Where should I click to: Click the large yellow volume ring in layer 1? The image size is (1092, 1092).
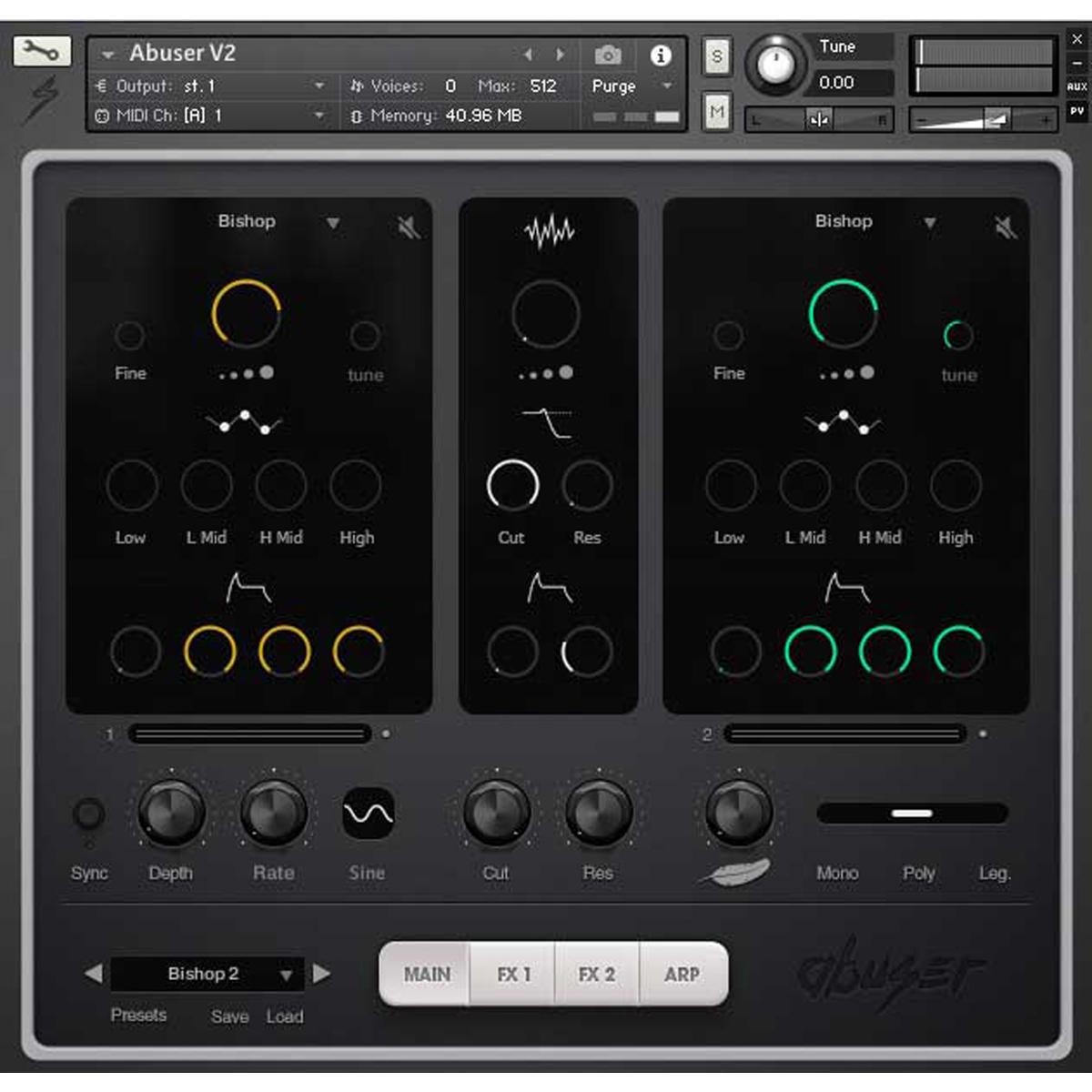[246, 314]
